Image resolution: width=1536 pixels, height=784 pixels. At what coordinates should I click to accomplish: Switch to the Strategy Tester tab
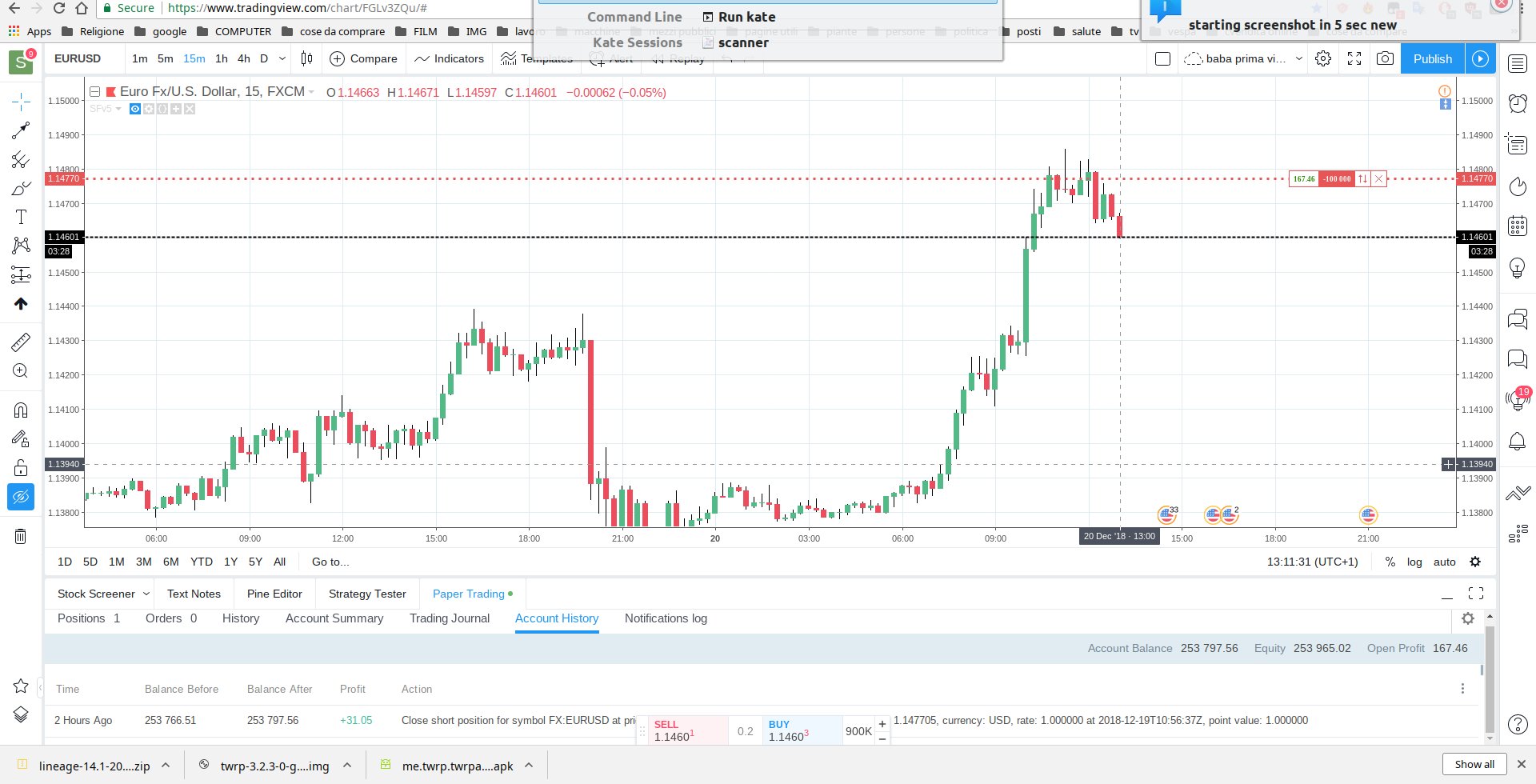[x=367, y=594]
